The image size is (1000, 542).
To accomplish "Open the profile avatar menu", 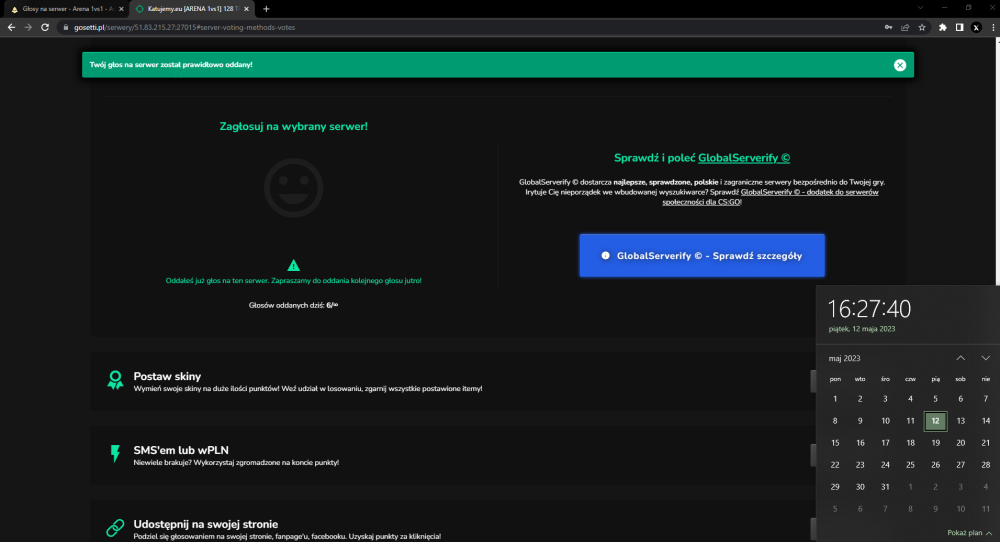I will tap(976, 27).
